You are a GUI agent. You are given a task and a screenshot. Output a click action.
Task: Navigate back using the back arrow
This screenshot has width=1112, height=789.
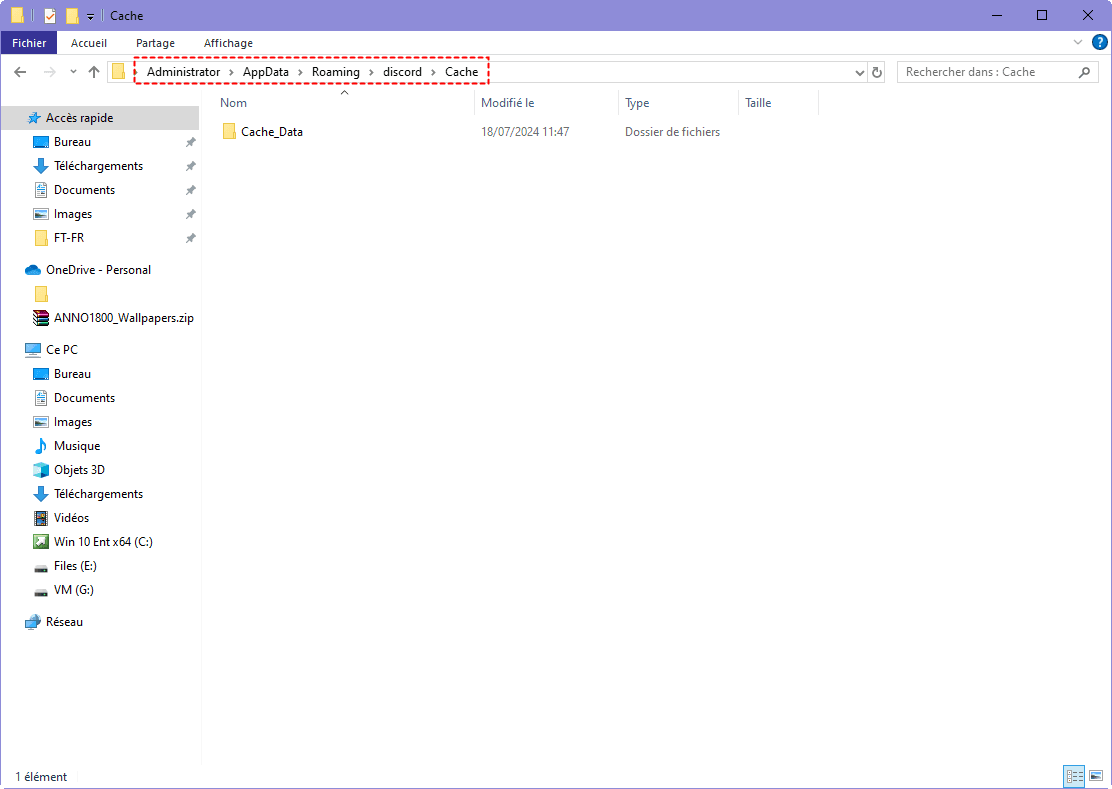pyautogui.click(x=20, y=71)
